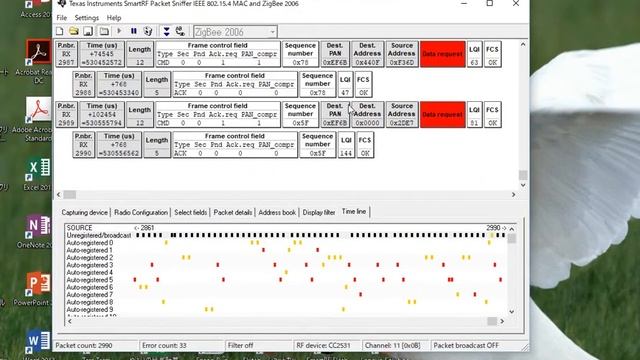This screenshot has width=640, height=360.
Task: Click the Dest. Address 0x0000 cell
Action: (367, 114)
